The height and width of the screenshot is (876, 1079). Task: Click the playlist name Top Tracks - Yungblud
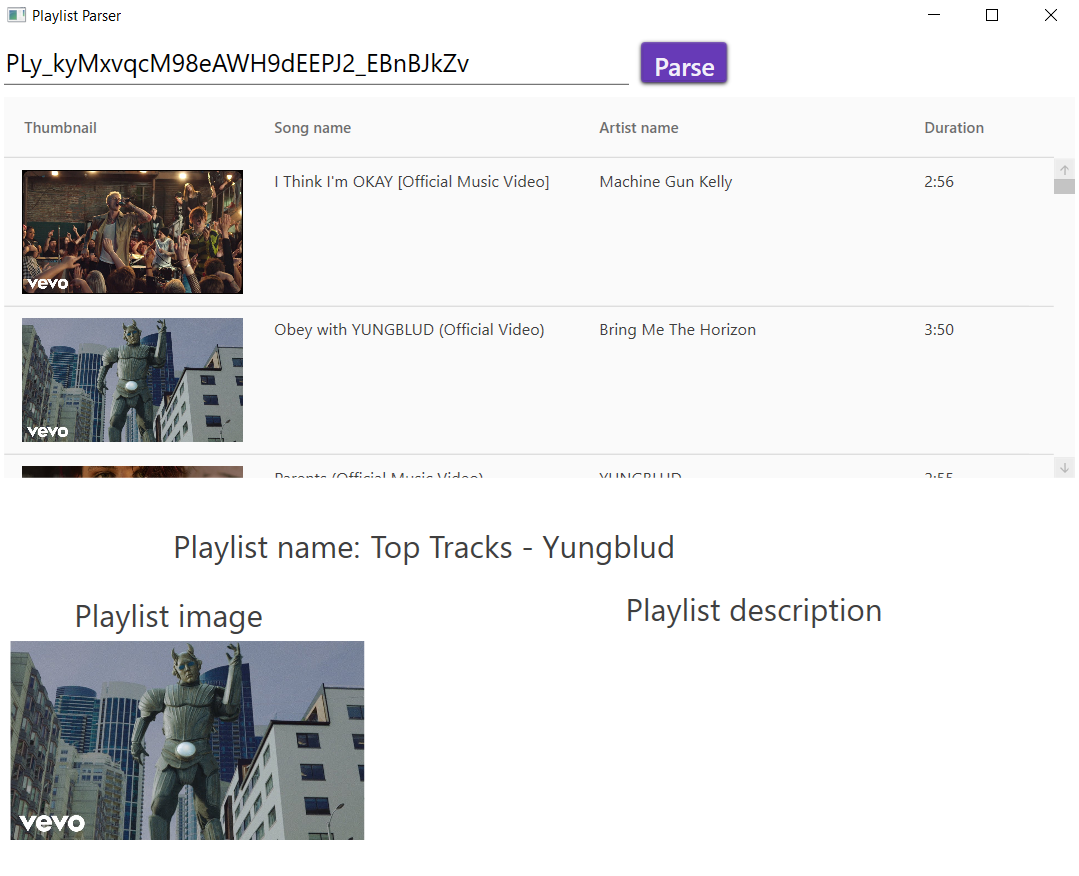tap(423, 547)
